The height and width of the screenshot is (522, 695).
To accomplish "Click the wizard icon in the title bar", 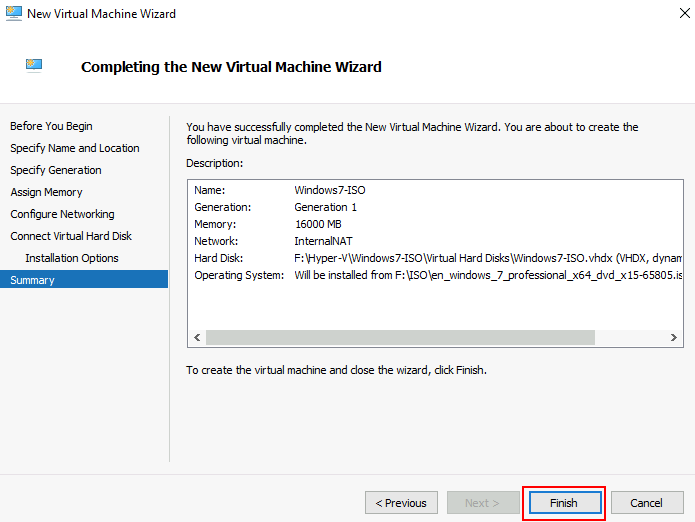I will click(14, 14).
